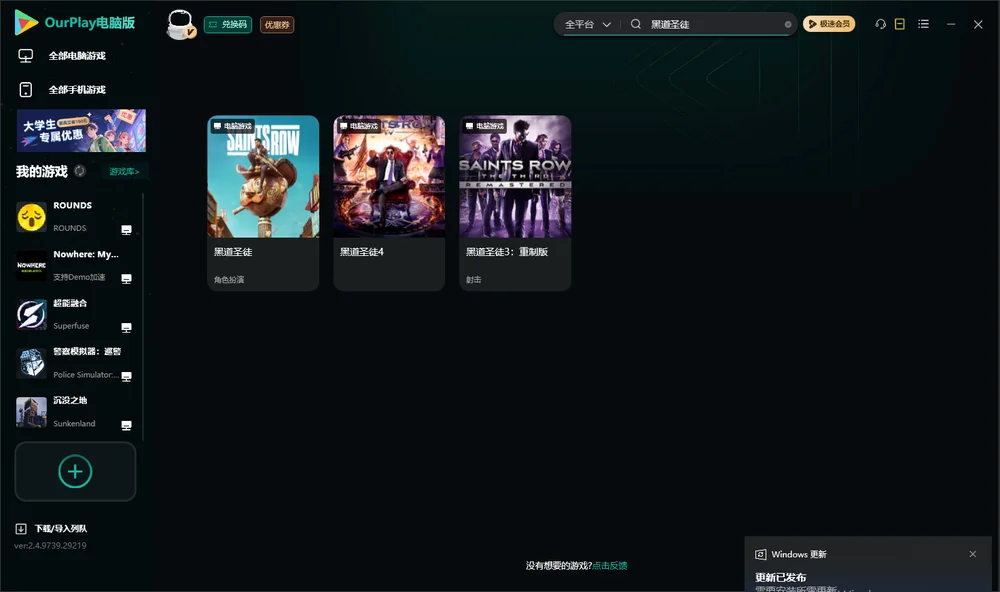Close the Windows 更新 notification

[x=973, y=554]
